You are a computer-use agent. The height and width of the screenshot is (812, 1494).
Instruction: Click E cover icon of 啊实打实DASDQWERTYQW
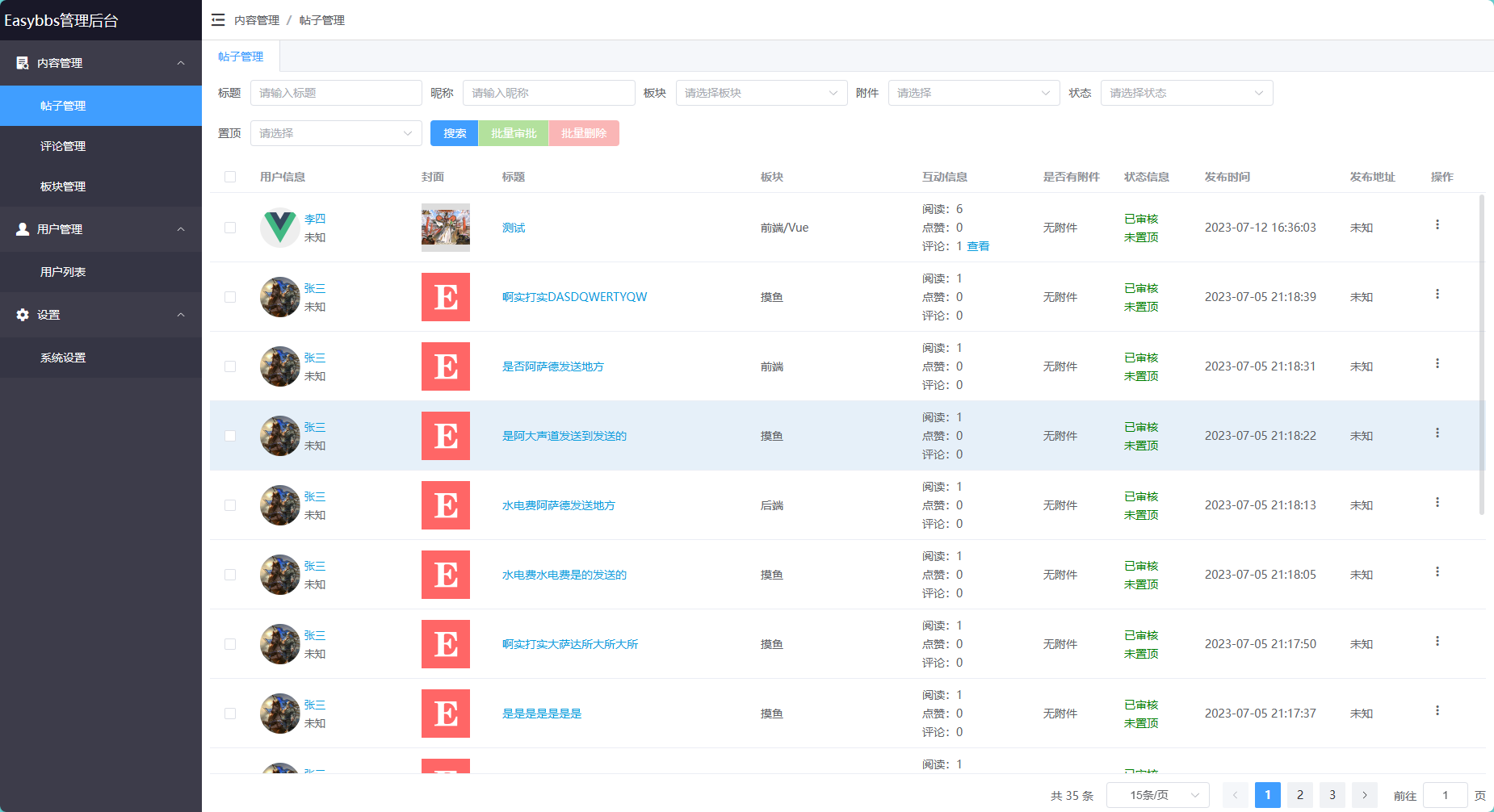click(x=446, y=297)
